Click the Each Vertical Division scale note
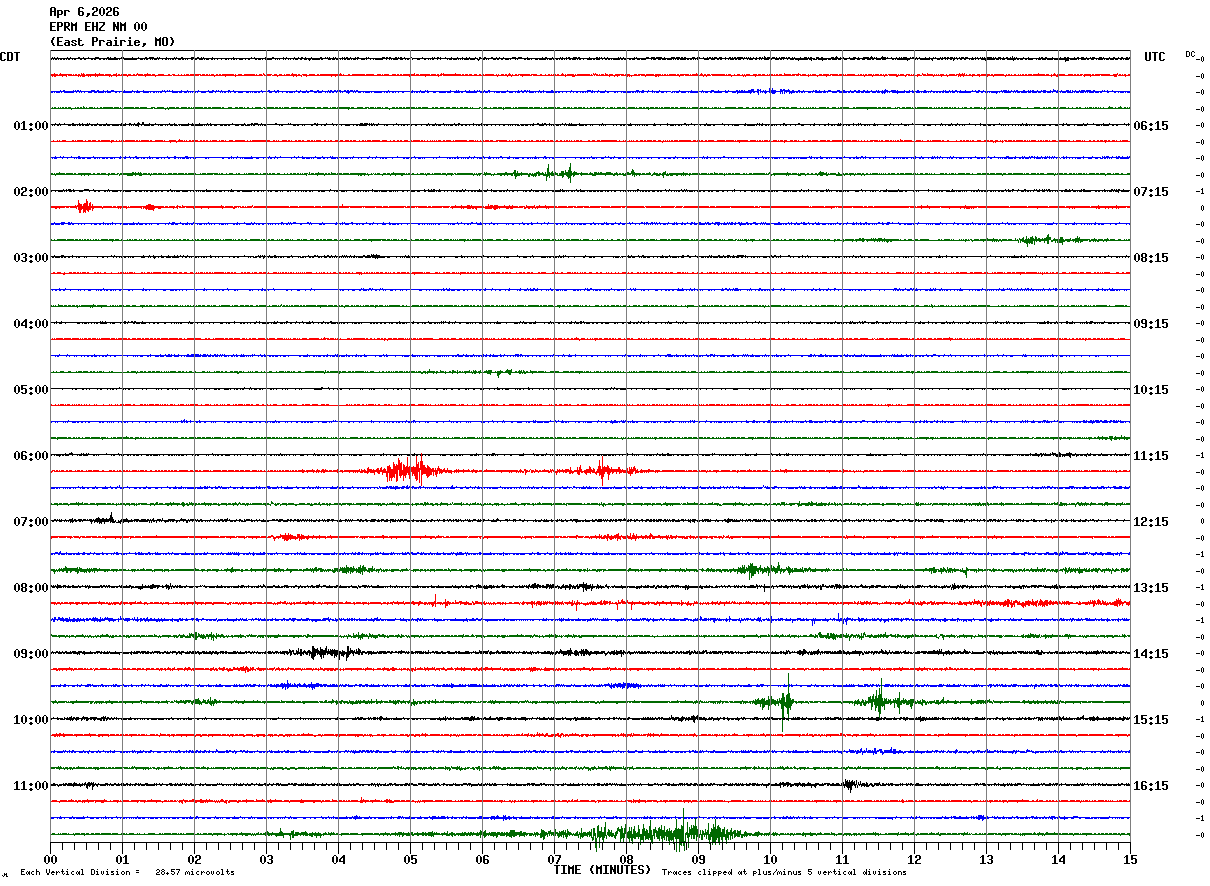Viewport: 1210px width, 886px height. (127, 873)
